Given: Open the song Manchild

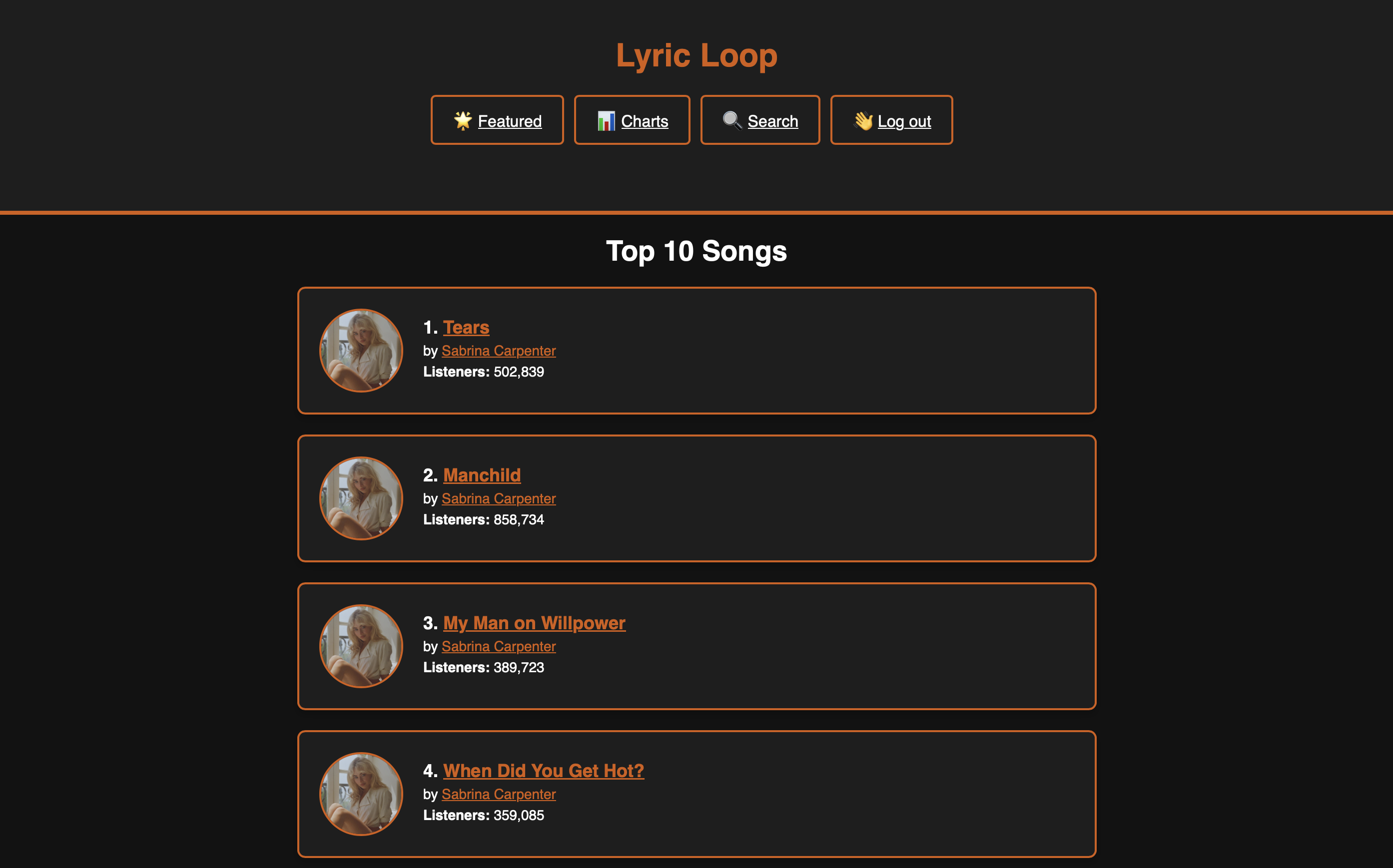Looking at the screenshot, I should (x=482, y=475).
